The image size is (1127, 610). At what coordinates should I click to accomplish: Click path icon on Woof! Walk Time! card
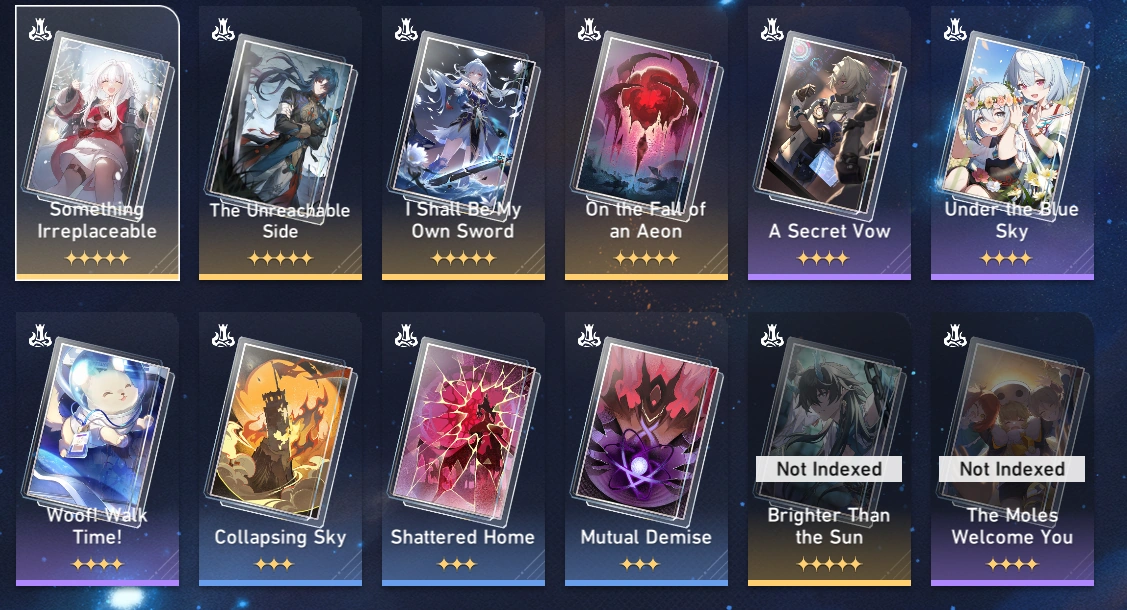point(40,336)
